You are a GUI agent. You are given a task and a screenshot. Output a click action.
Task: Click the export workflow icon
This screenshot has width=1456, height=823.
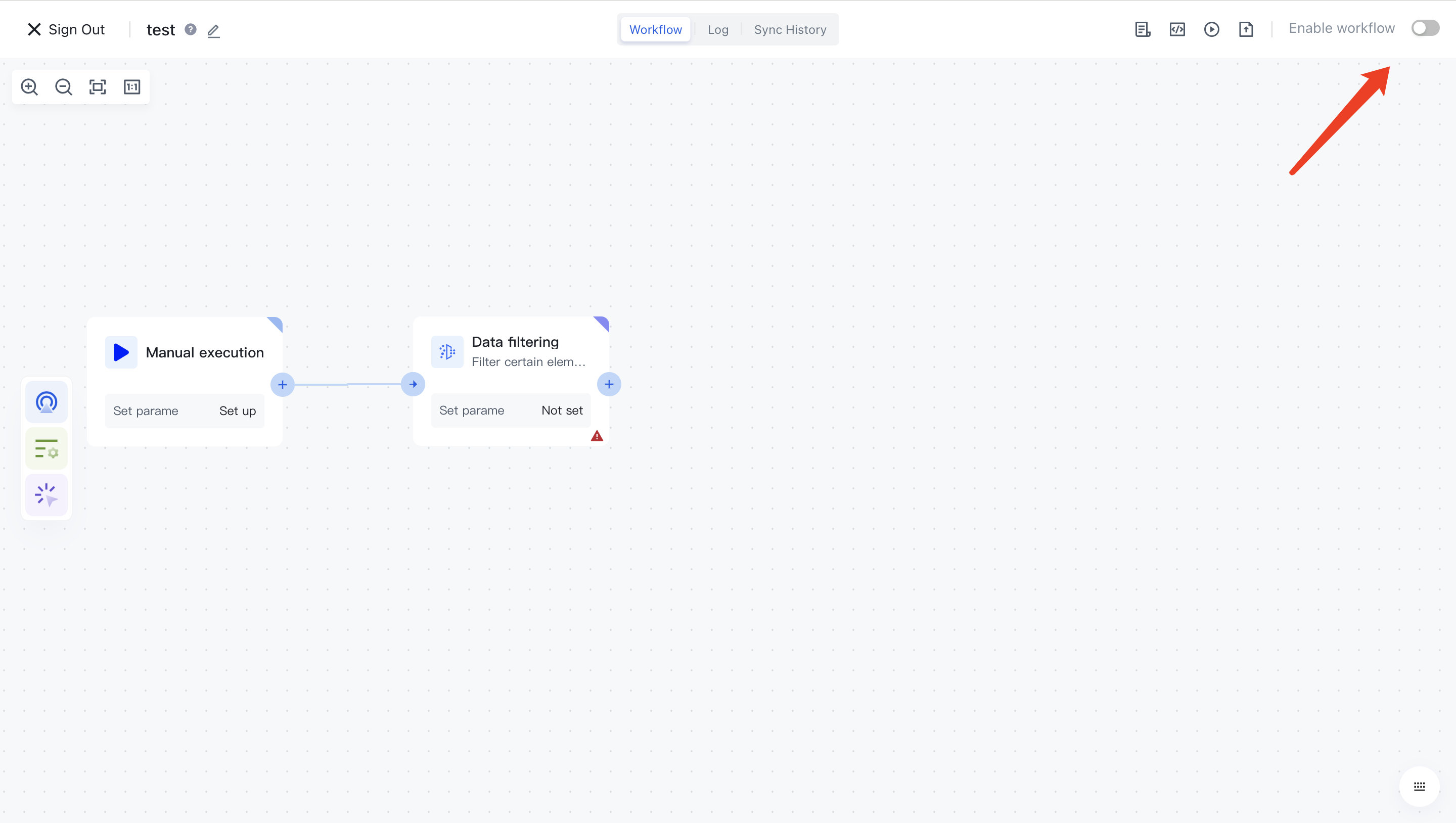tap(1247, 29)
